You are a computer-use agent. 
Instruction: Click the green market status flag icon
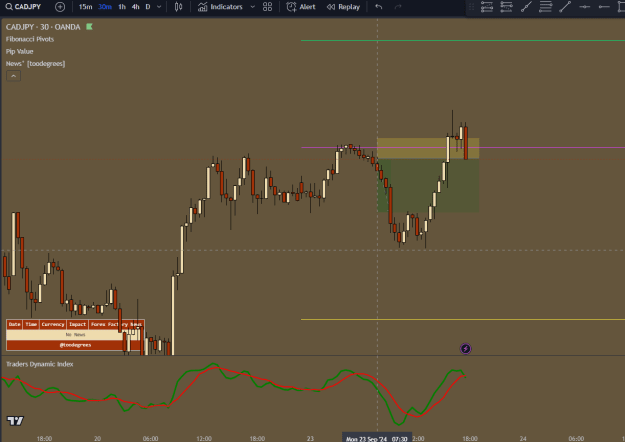click(x=89, y=27)
